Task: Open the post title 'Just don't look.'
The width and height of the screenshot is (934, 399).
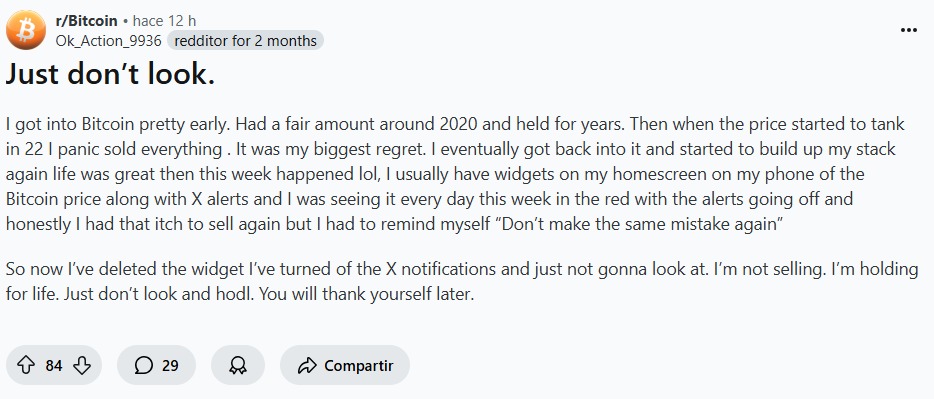Action: [110, 74]
